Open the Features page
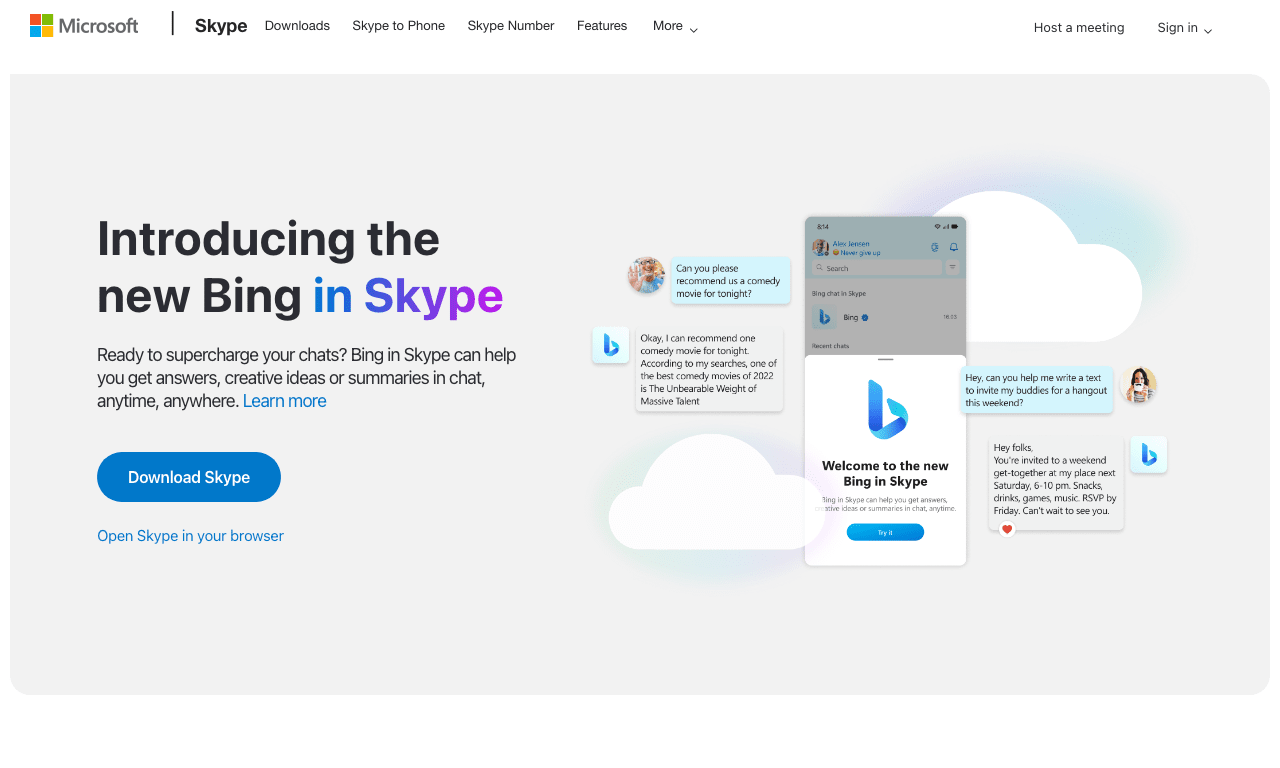This screenshot has height=768, width=1280. (x=602, y=26)
